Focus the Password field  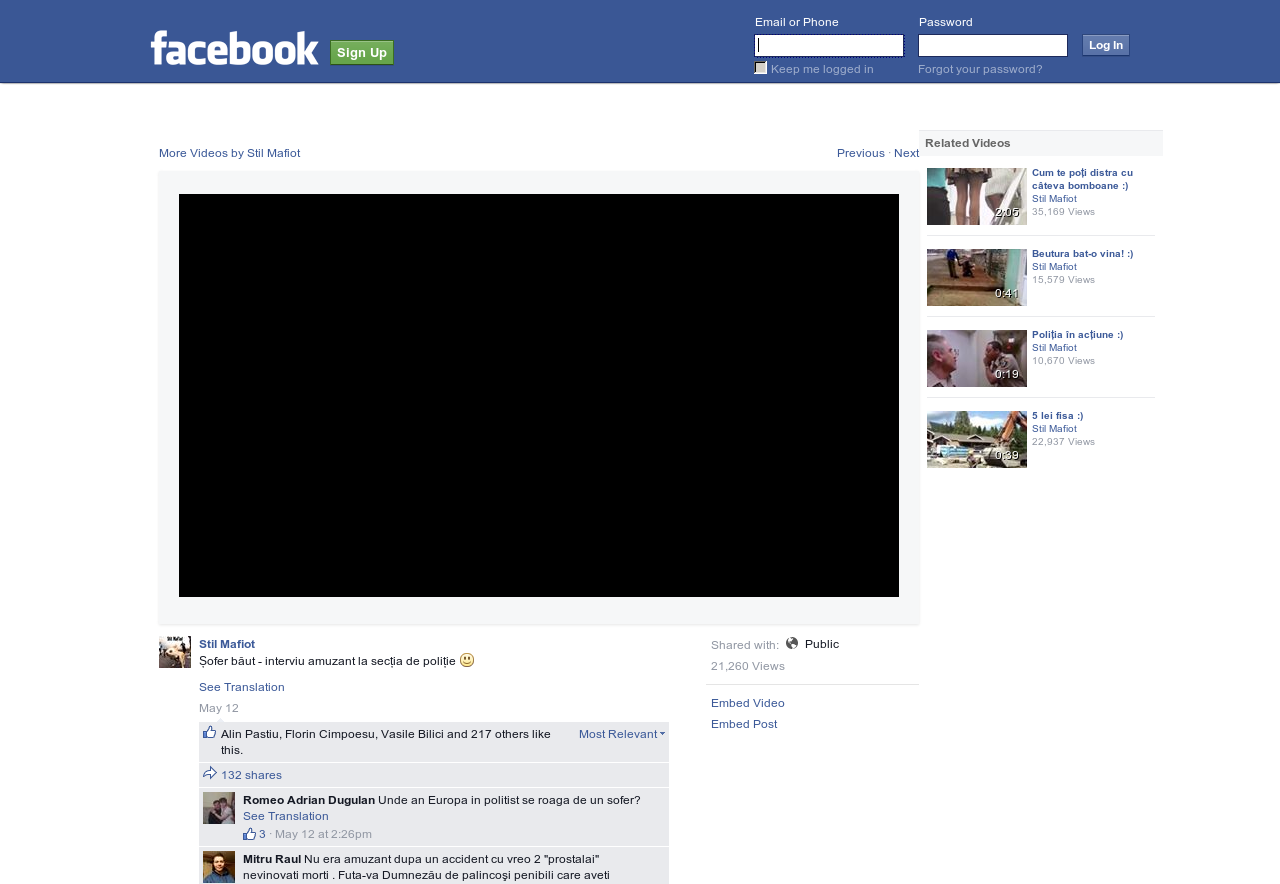(993, 45)
